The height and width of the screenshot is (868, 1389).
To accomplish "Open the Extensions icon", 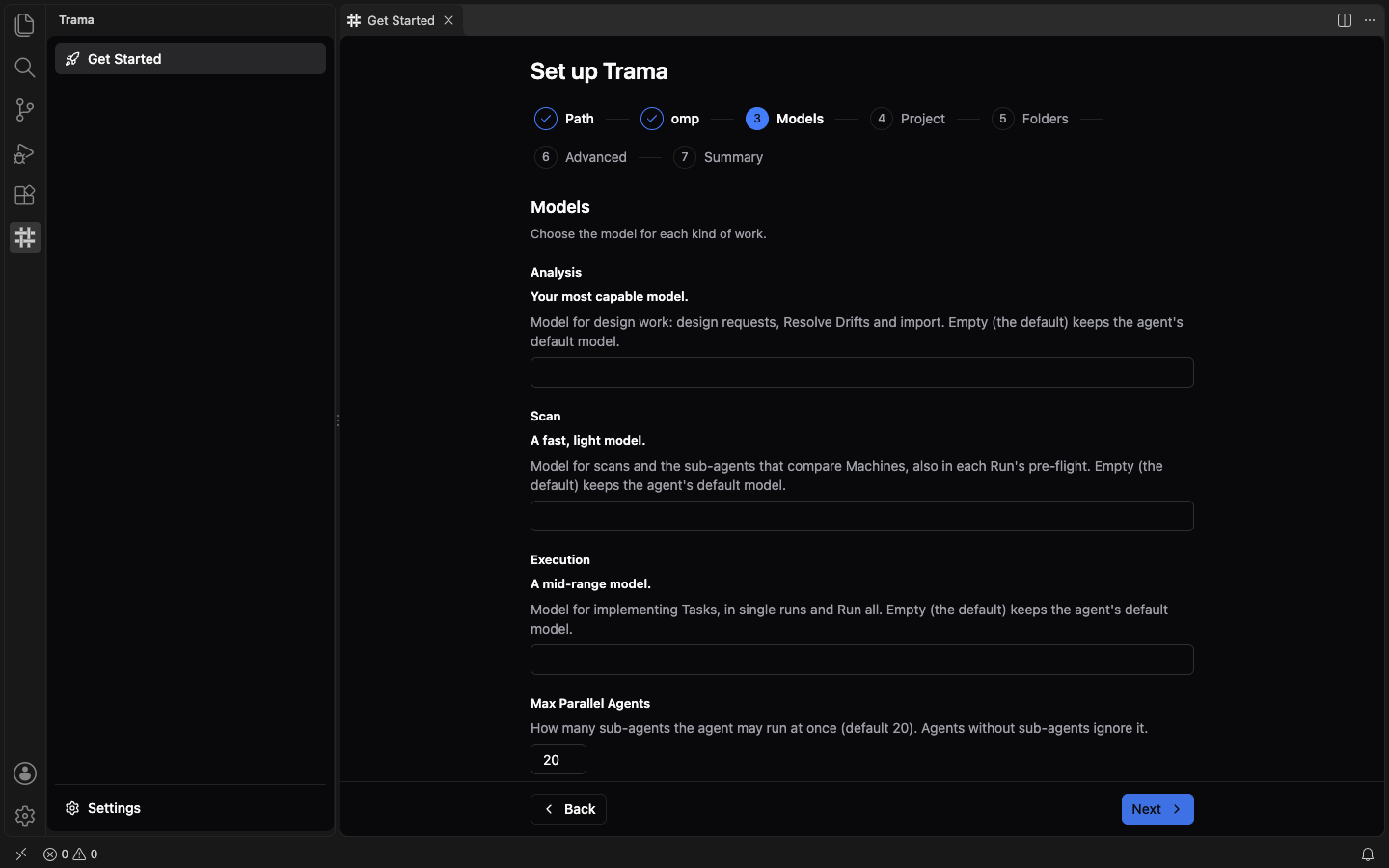I will 25,195.
